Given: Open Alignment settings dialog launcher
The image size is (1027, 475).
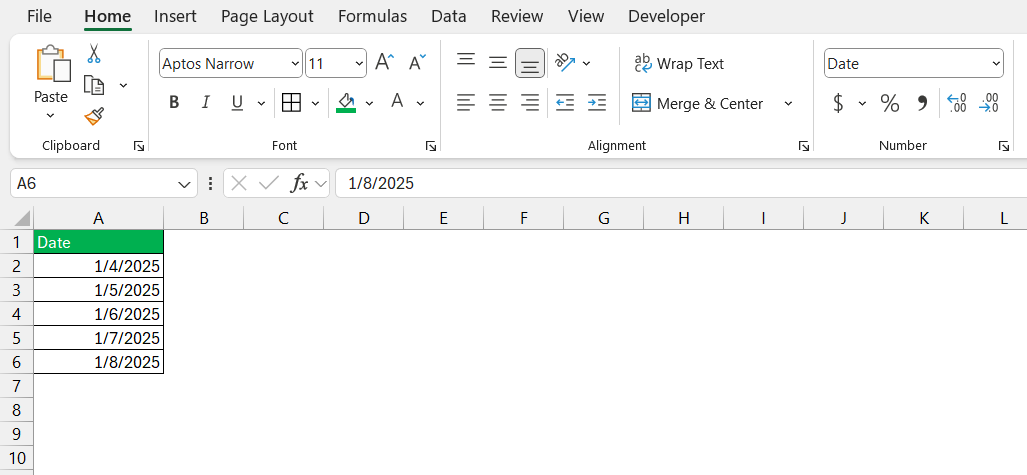Looking at the screenshot, I should pyautogui.click(x=804, y=147).
